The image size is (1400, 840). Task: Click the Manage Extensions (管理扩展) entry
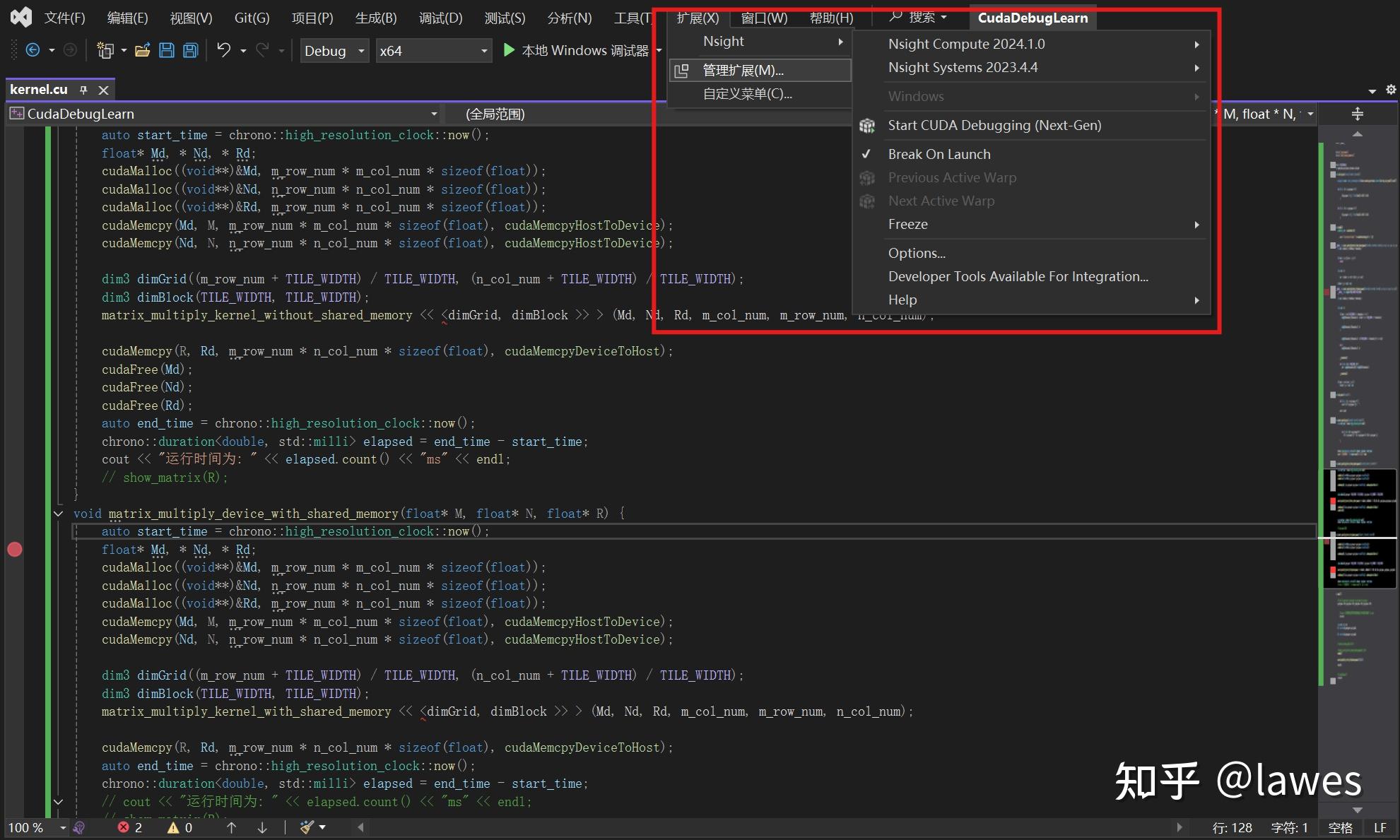click(x=743, y=70)
